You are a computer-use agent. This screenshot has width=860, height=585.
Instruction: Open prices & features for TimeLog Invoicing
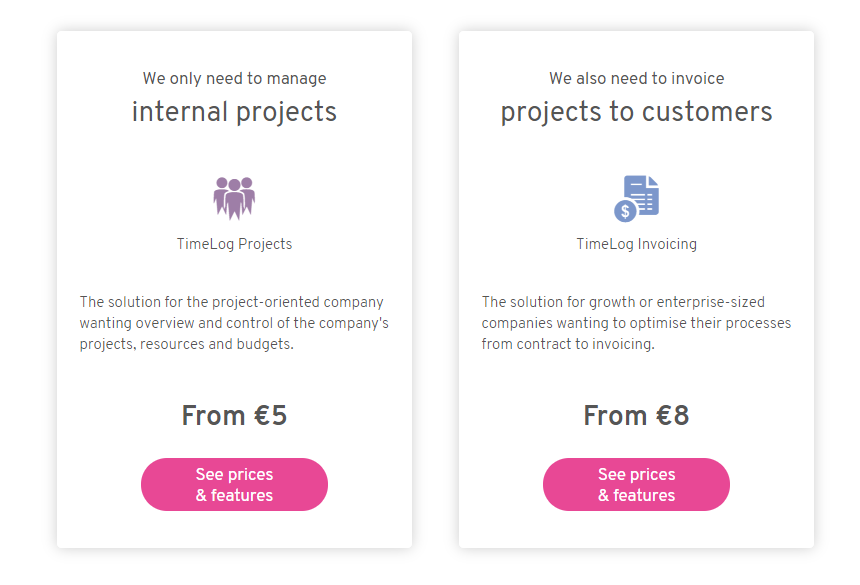[x=636, y=485]
